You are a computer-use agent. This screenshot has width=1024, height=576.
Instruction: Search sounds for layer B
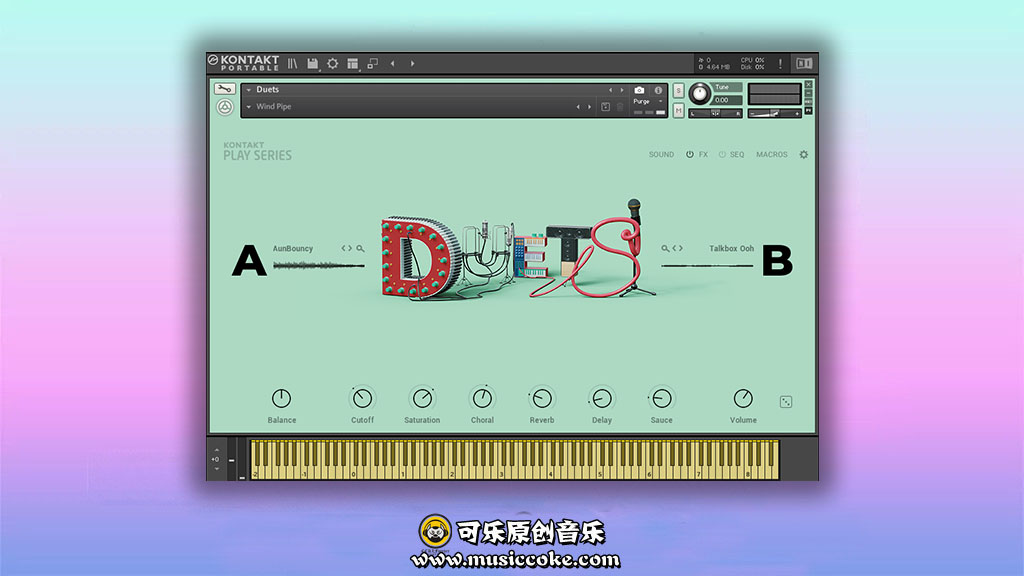665,248
